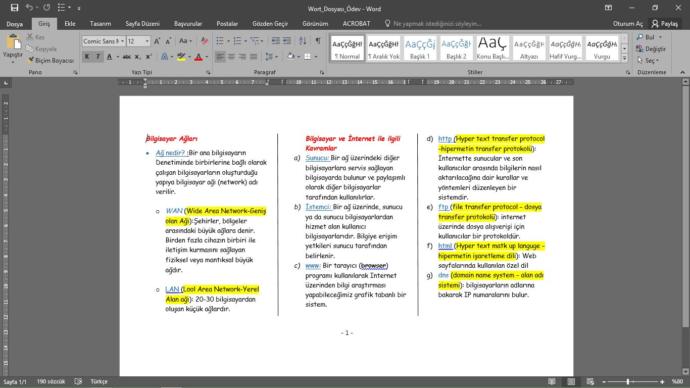Image resolution: width=690 pixels, height=388 pixels.
Task: Toggle show paragraph marks ¶
Action: [x=317, y=41]
